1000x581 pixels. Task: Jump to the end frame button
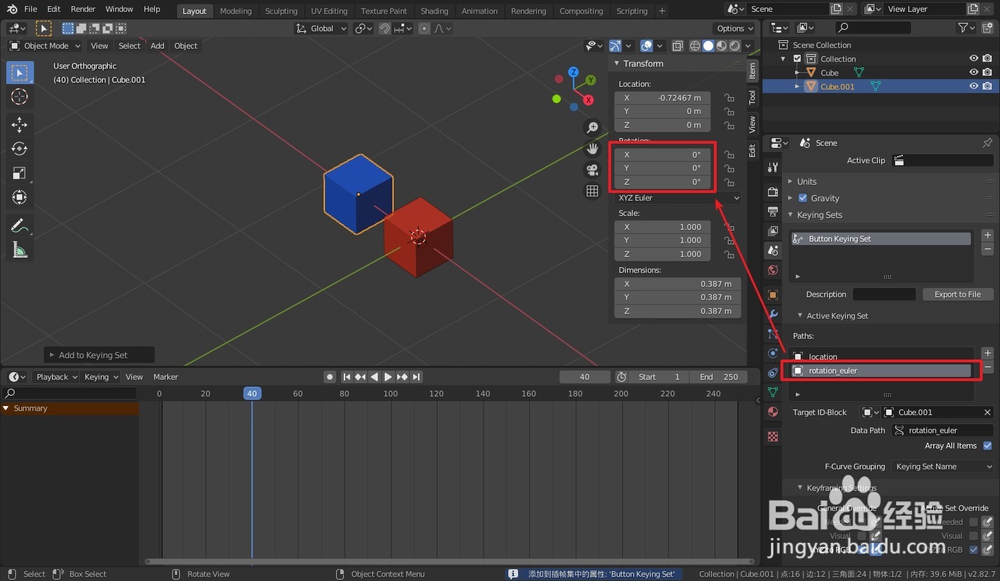[x=416, y=377]
